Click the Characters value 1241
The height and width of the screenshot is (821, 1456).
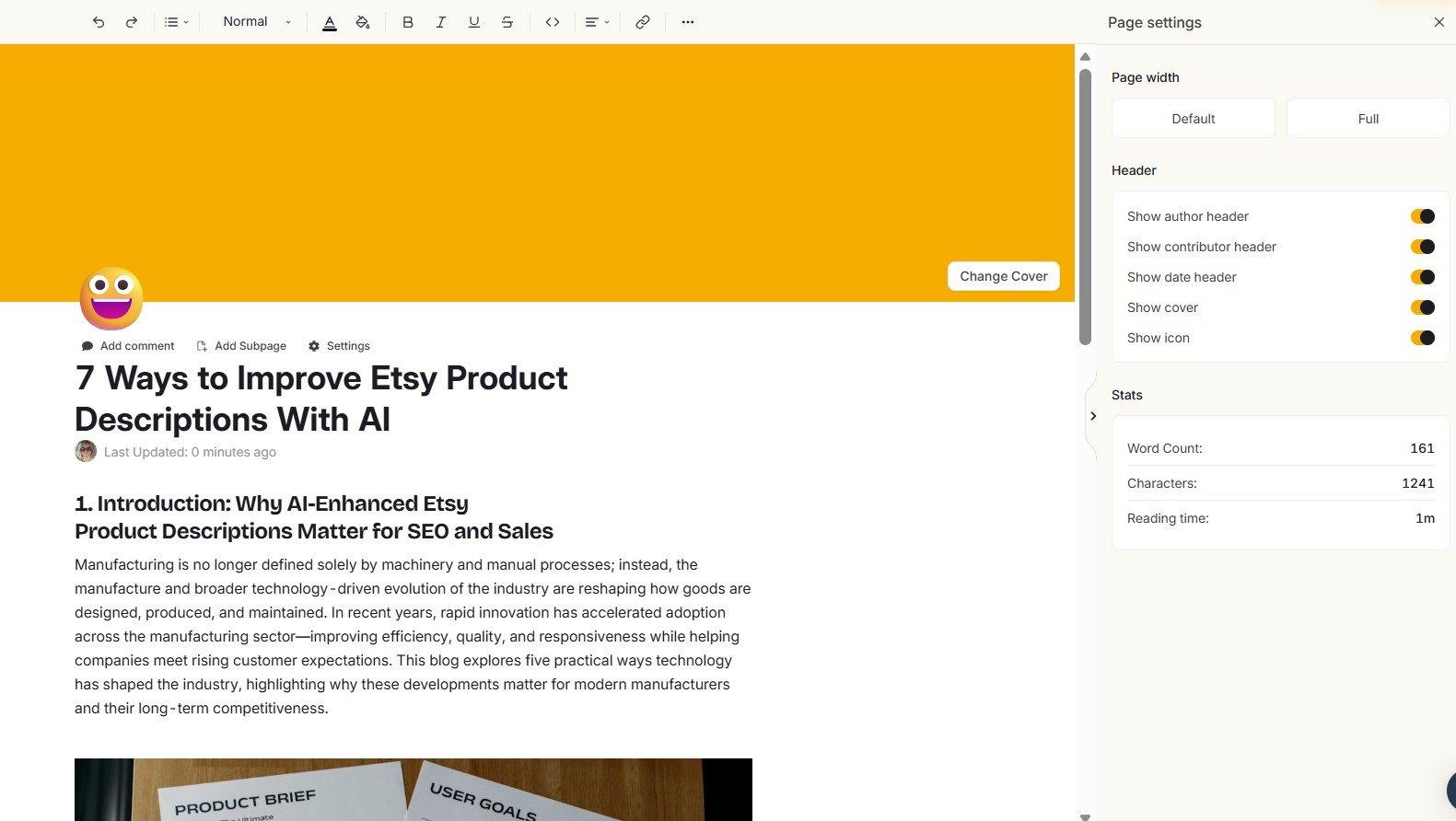click(1418, 483)
